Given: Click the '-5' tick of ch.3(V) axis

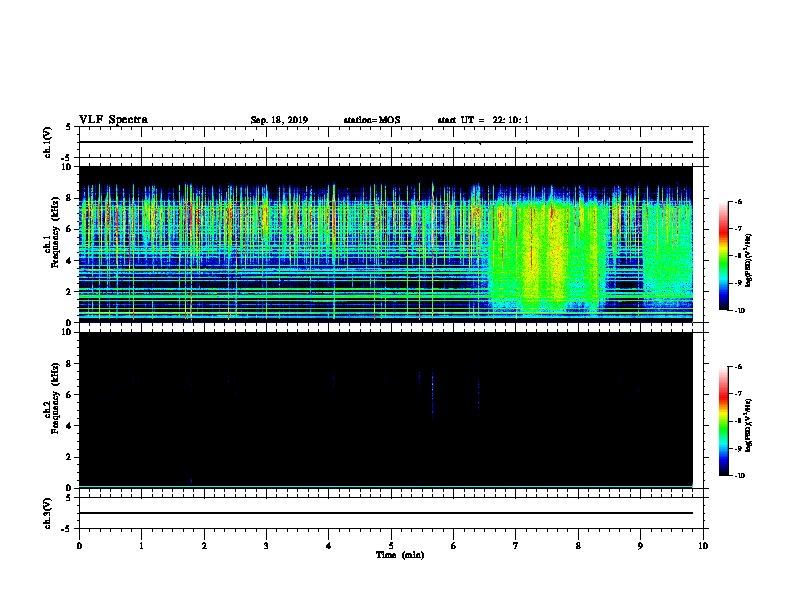Looking at the screenshot, I should [x=67, y=529].
